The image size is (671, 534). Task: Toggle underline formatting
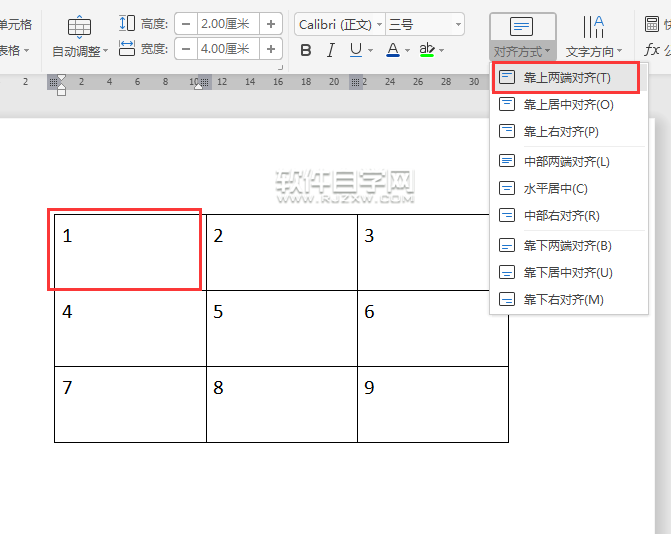coord(356,50)
